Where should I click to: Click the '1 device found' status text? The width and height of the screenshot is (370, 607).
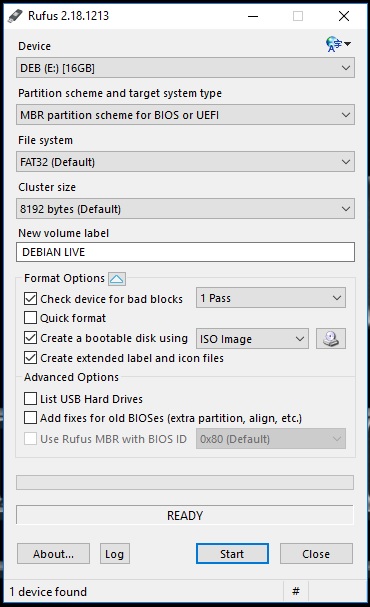click(48, 592)
